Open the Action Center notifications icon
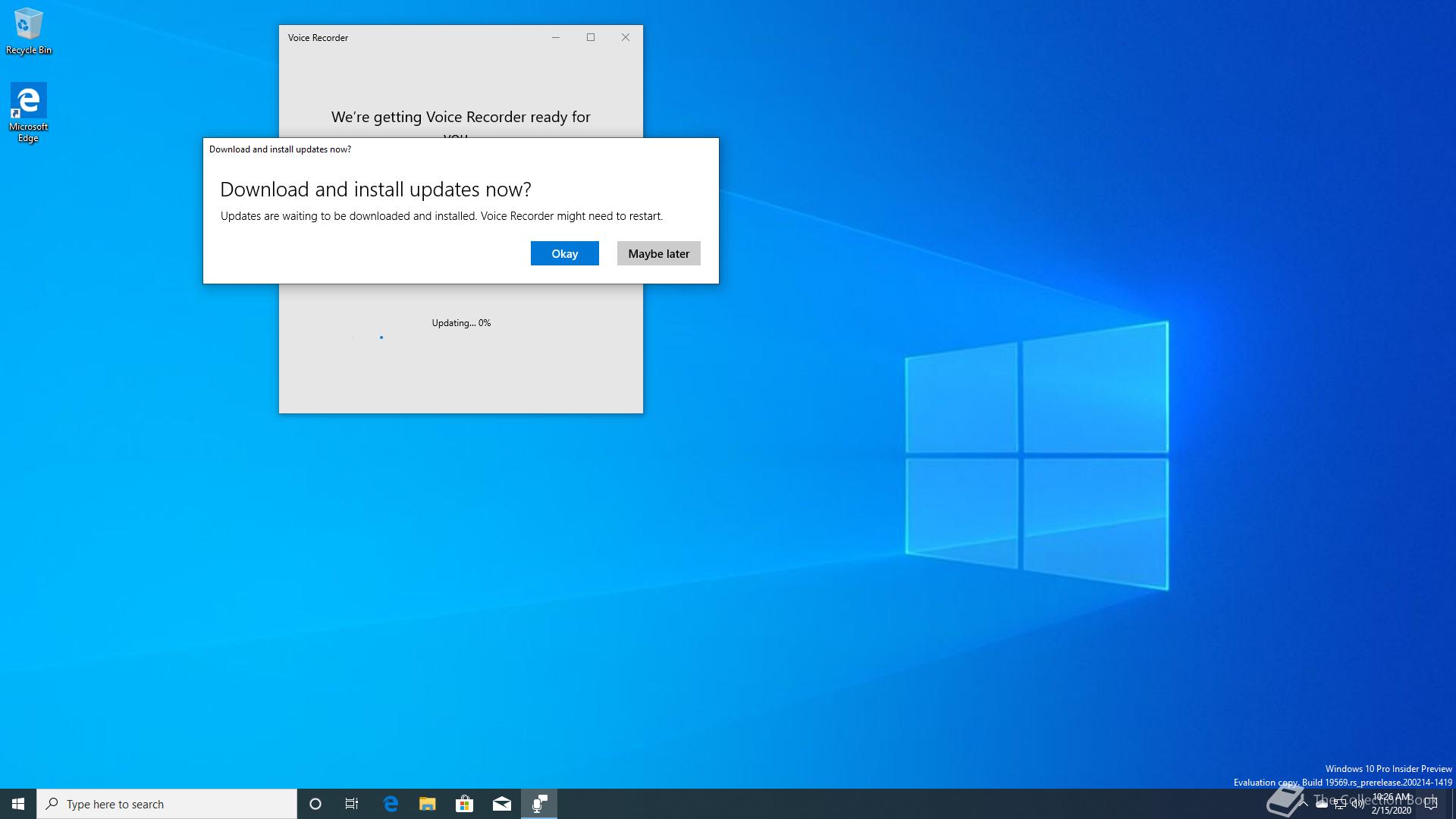 coord(1431,804)
